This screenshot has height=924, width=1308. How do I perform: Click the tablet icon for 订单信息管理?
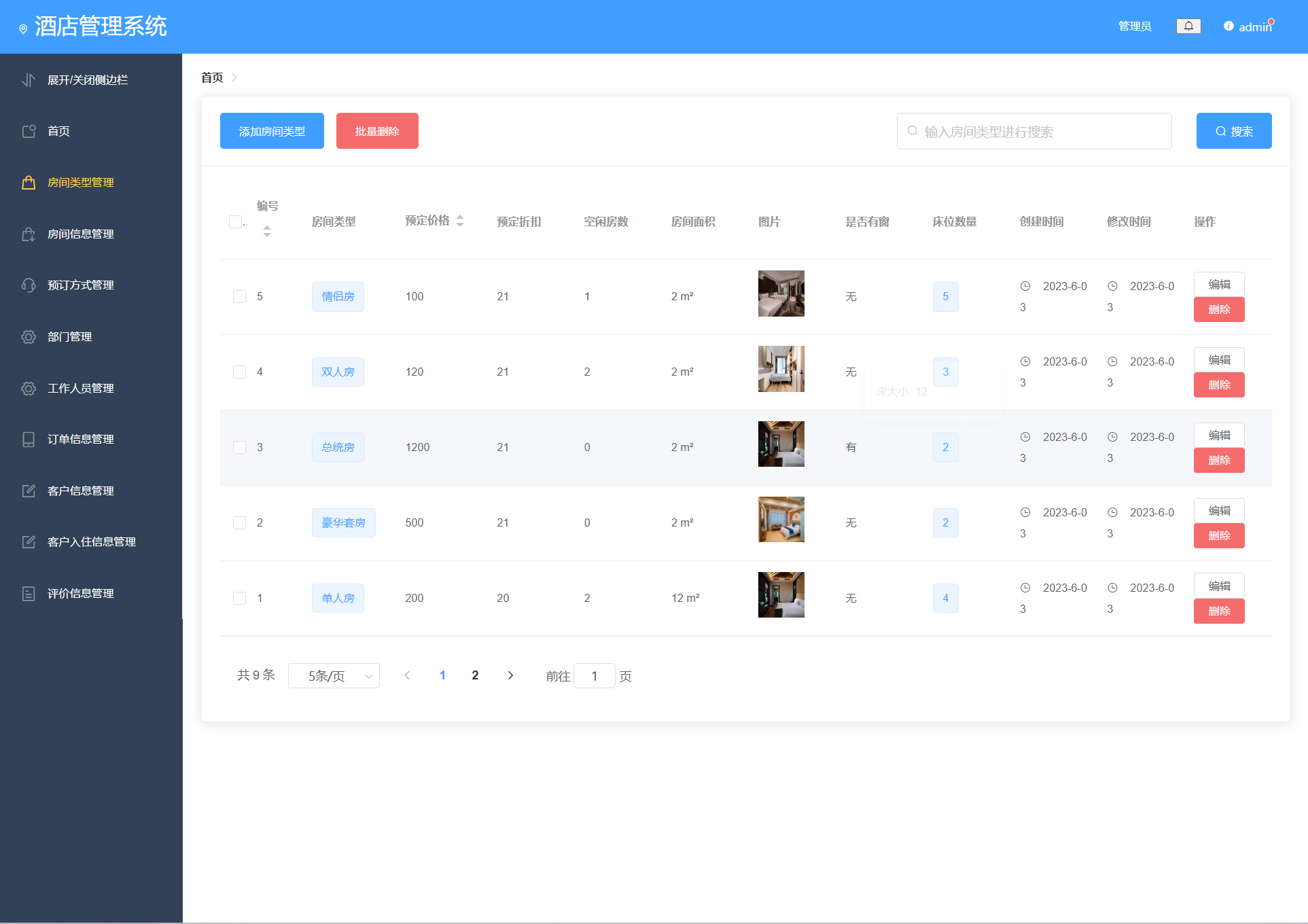click(29, 440)
